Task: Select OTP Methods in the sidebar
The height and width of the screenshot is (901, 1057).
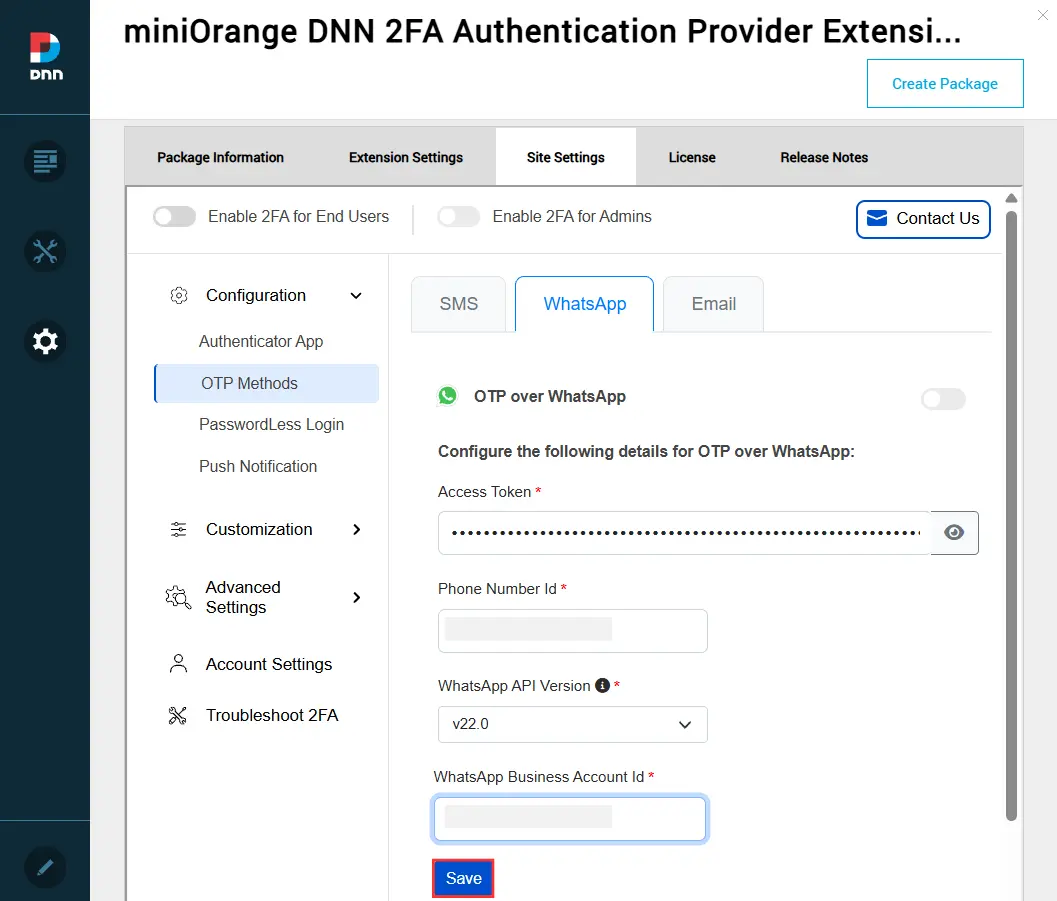Action: coord(267,383)
